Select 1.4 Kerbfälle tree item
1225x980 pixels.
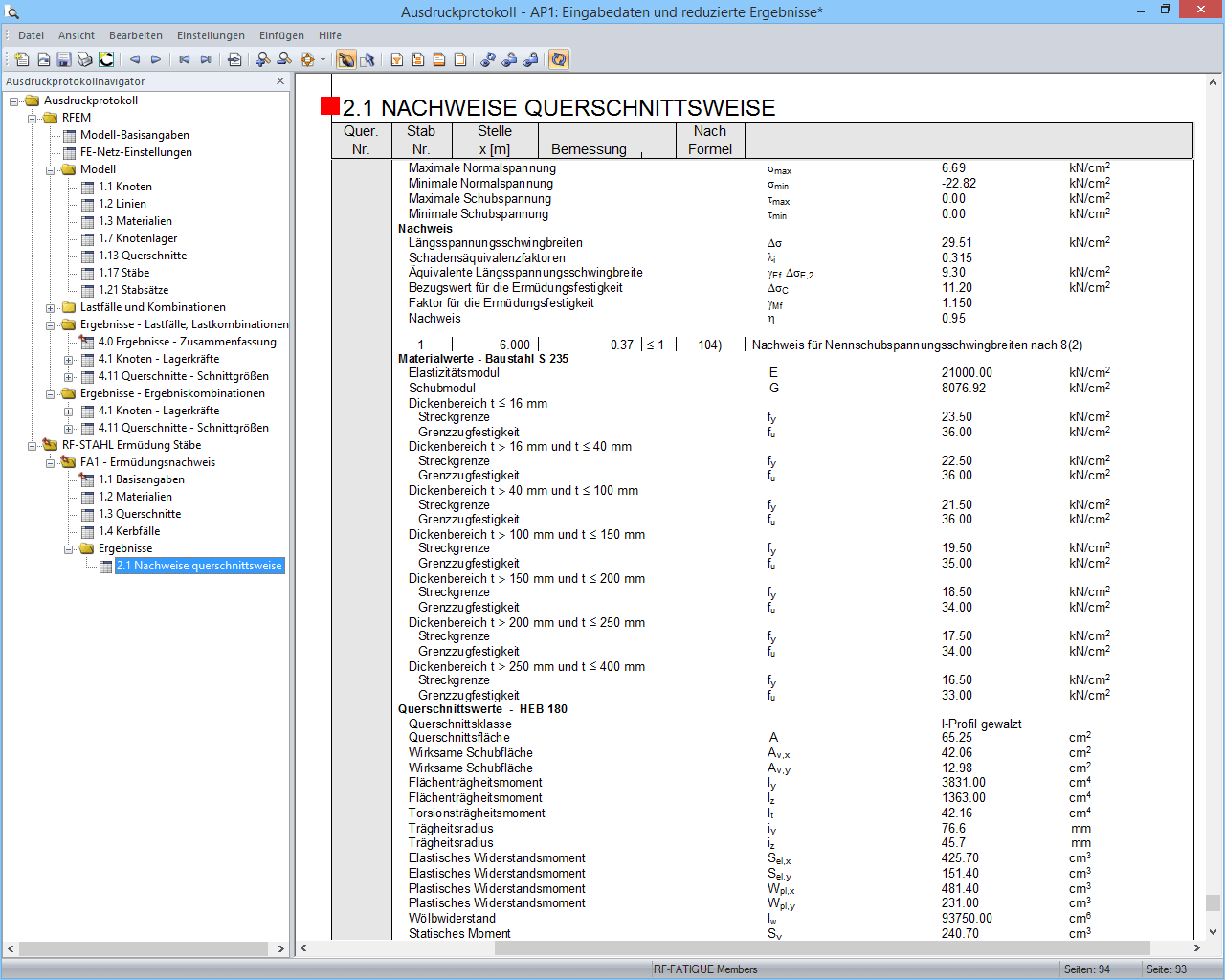[x=129, y=531]
